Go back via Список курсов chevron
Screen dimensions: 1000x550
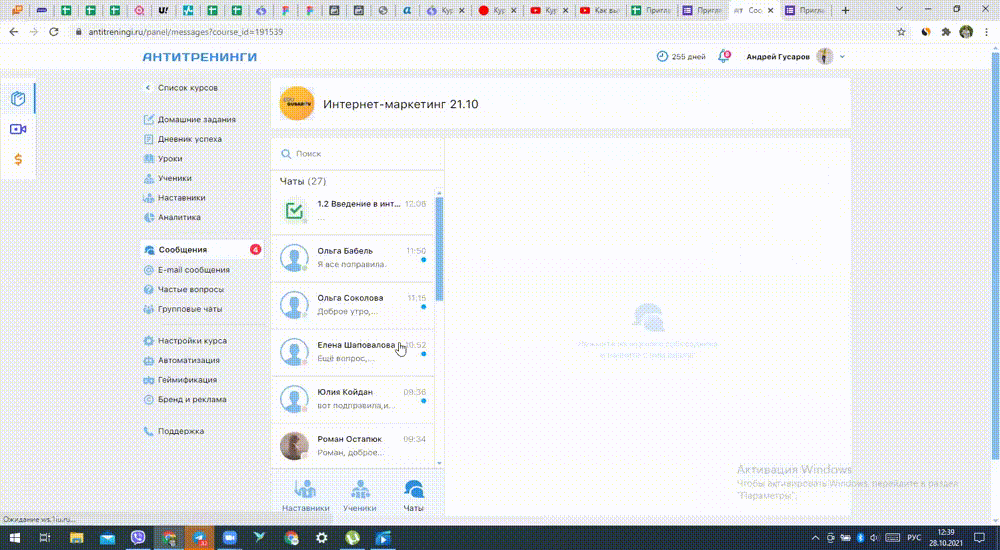148,88
